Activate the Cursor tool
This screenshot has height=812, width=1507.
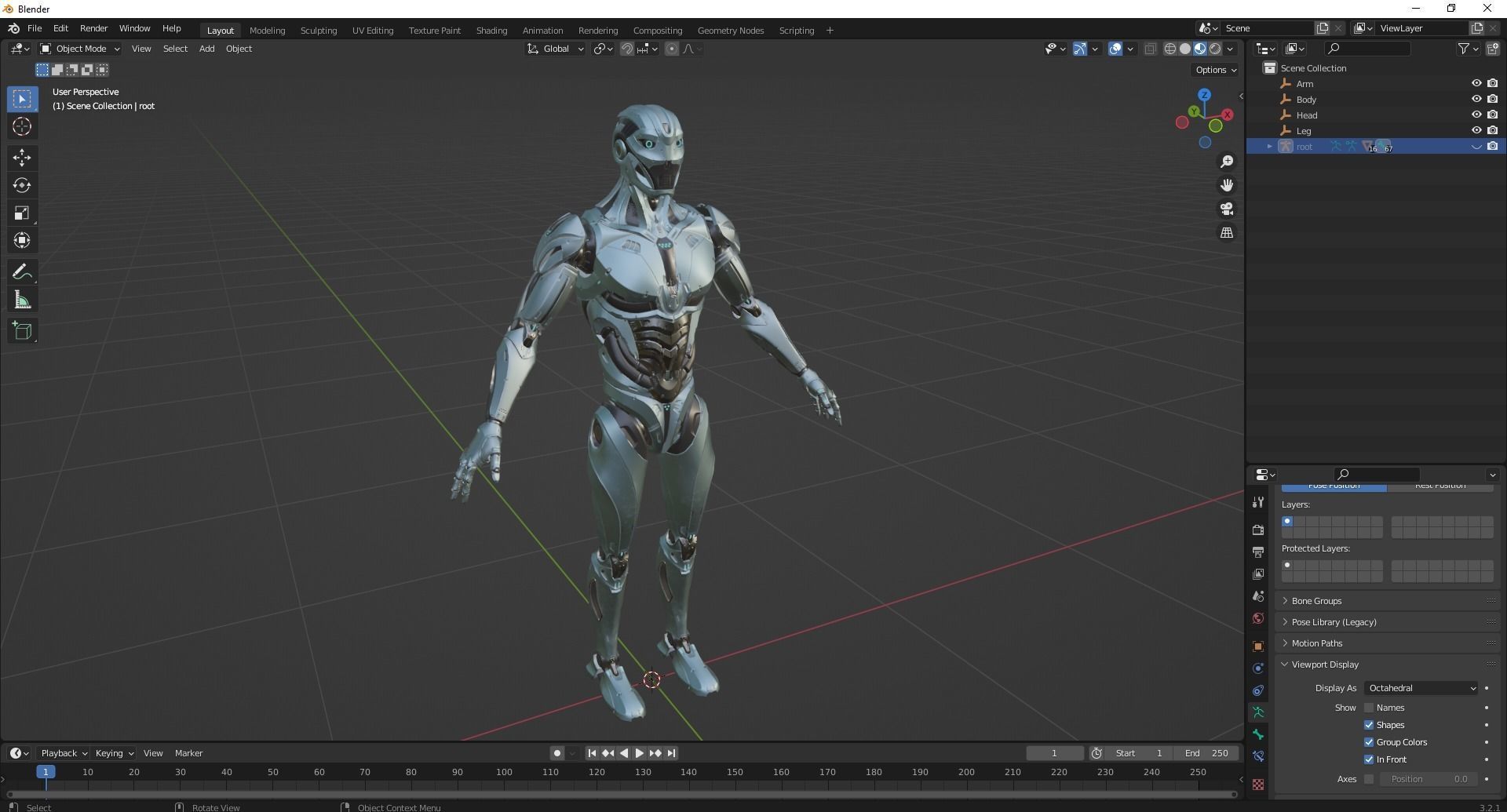coord(22,126)
